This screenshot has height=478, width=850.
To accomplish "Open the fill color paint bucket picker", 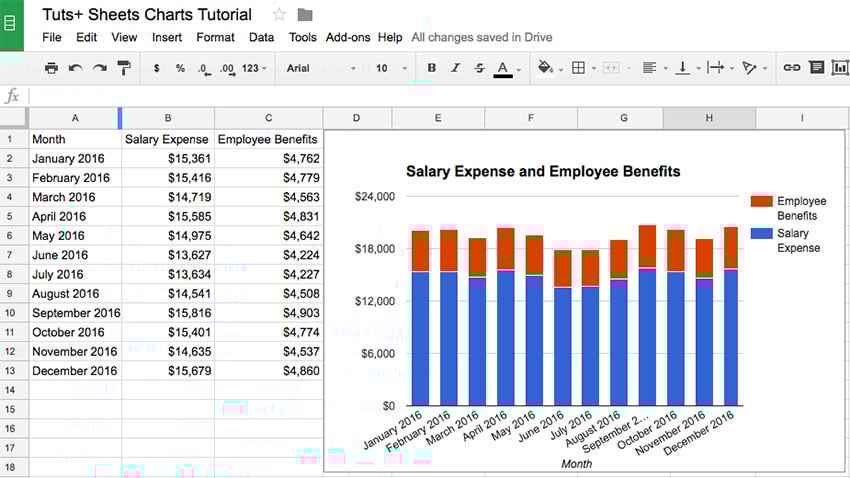I will tap(549, 68).
